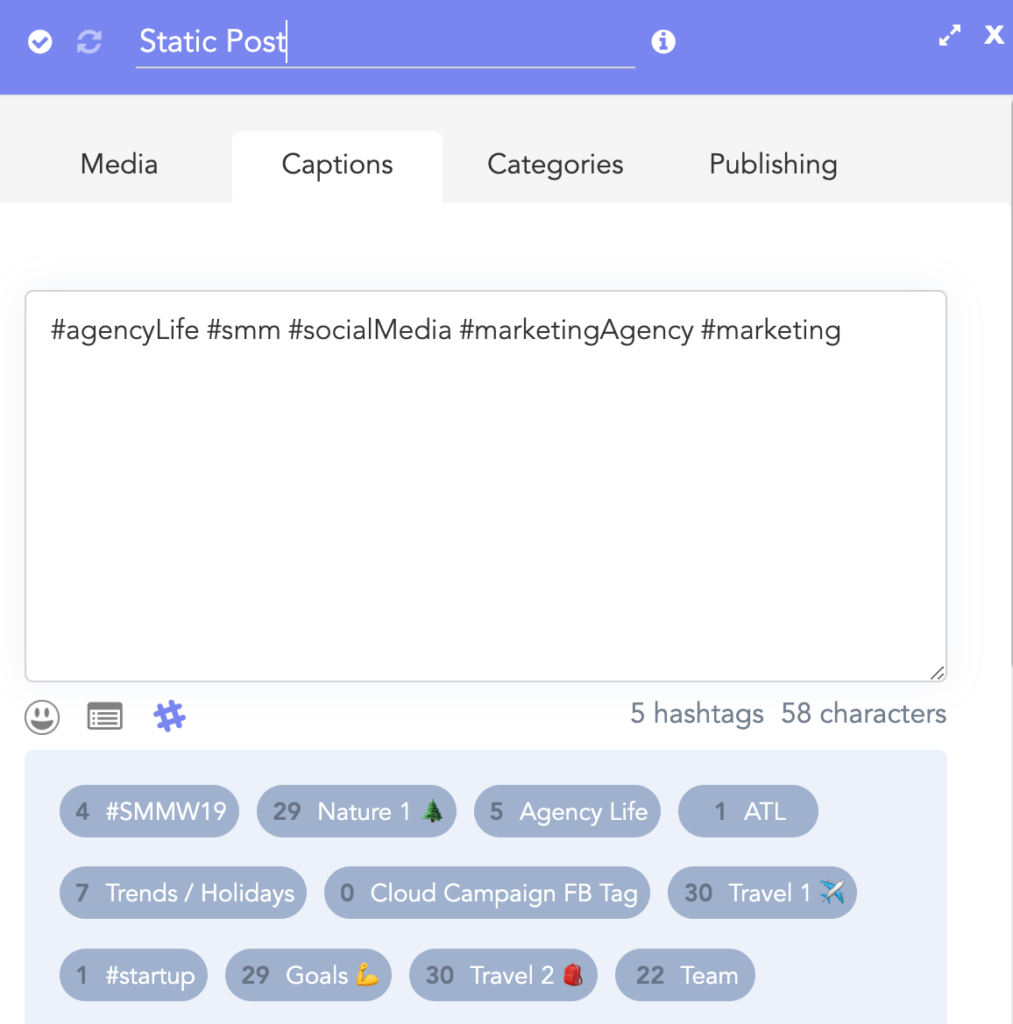Viewport: 1013px width, 1024px height.
Task: Choose the Trends / Holidays hashtag group
Action: pyautogui.click(x=183, y=893)
